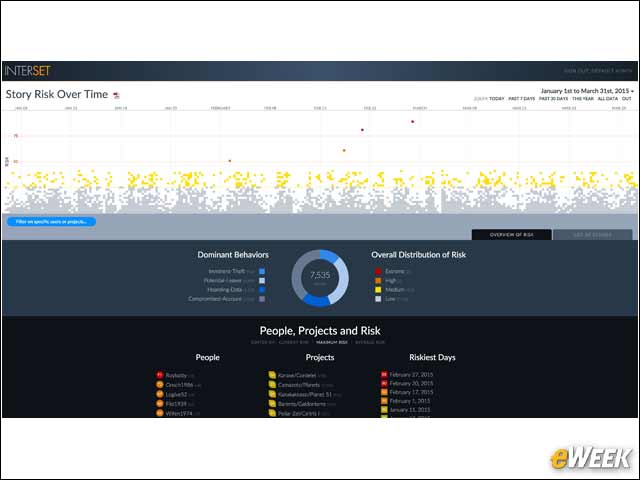This screenshot has height=480, width=640.
Task: Click the Extreme red risk swatch
Action: point(378,271)
